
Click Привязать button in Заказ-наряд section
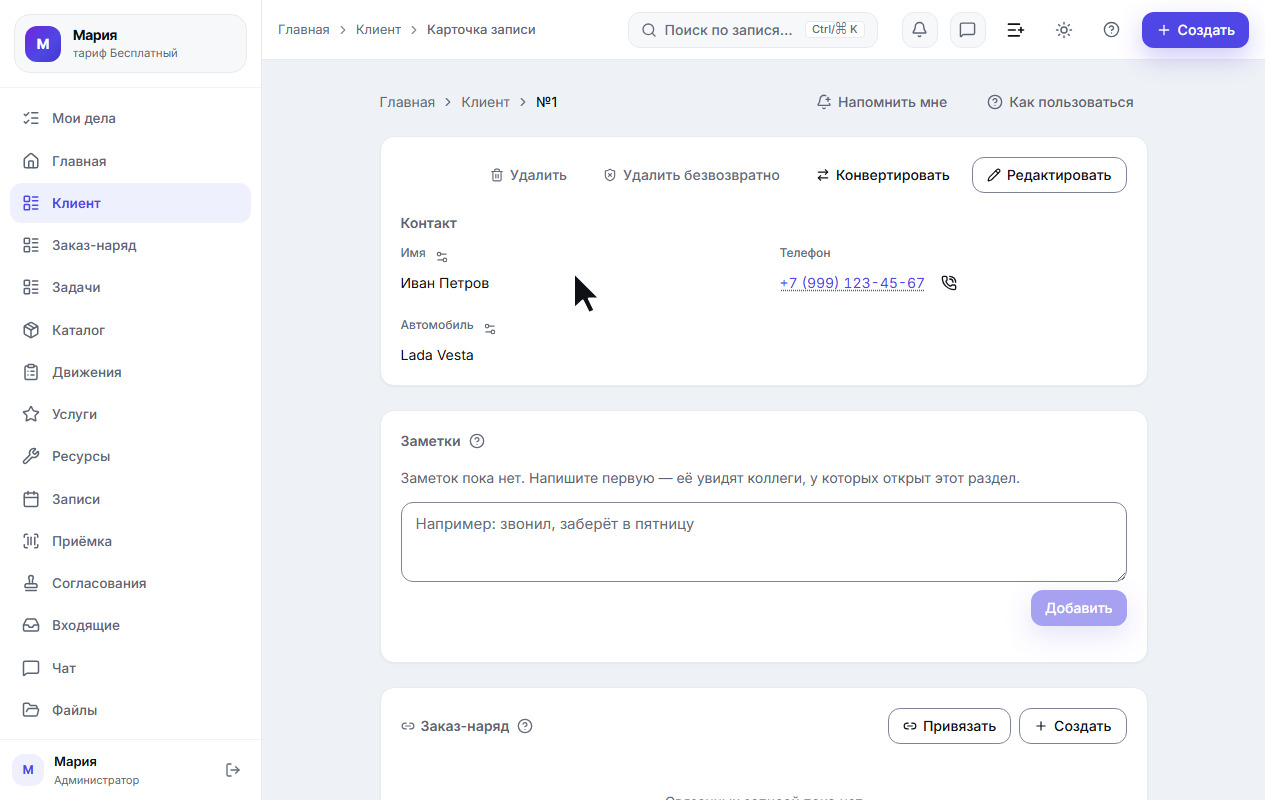[x=949, y=726]
